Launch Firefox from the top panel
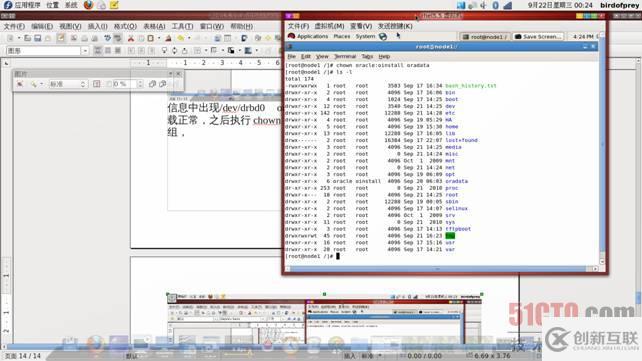642x361 pixels. point(88,5)
